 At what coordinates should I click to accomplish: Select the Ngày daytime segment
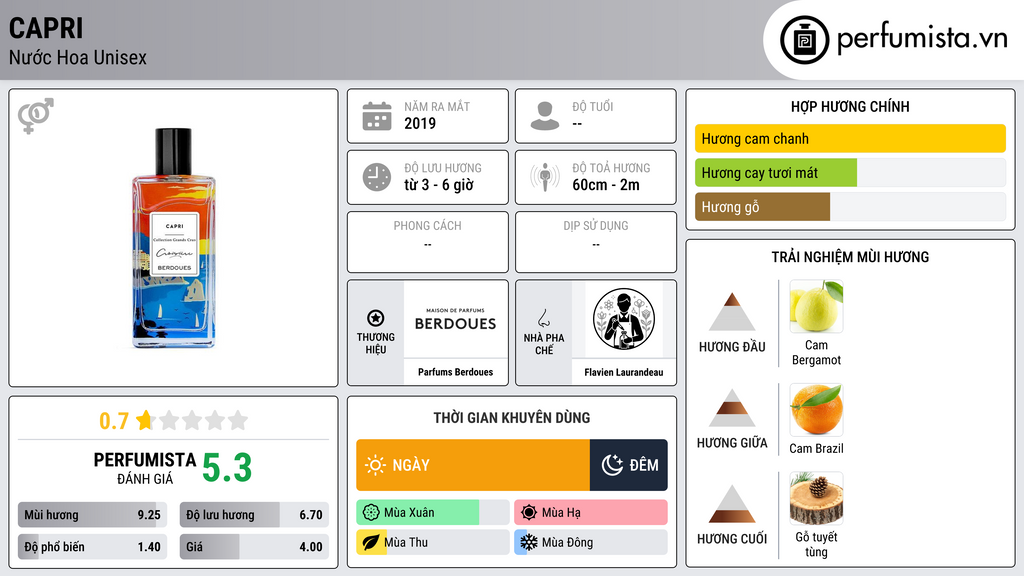point(473,465)
